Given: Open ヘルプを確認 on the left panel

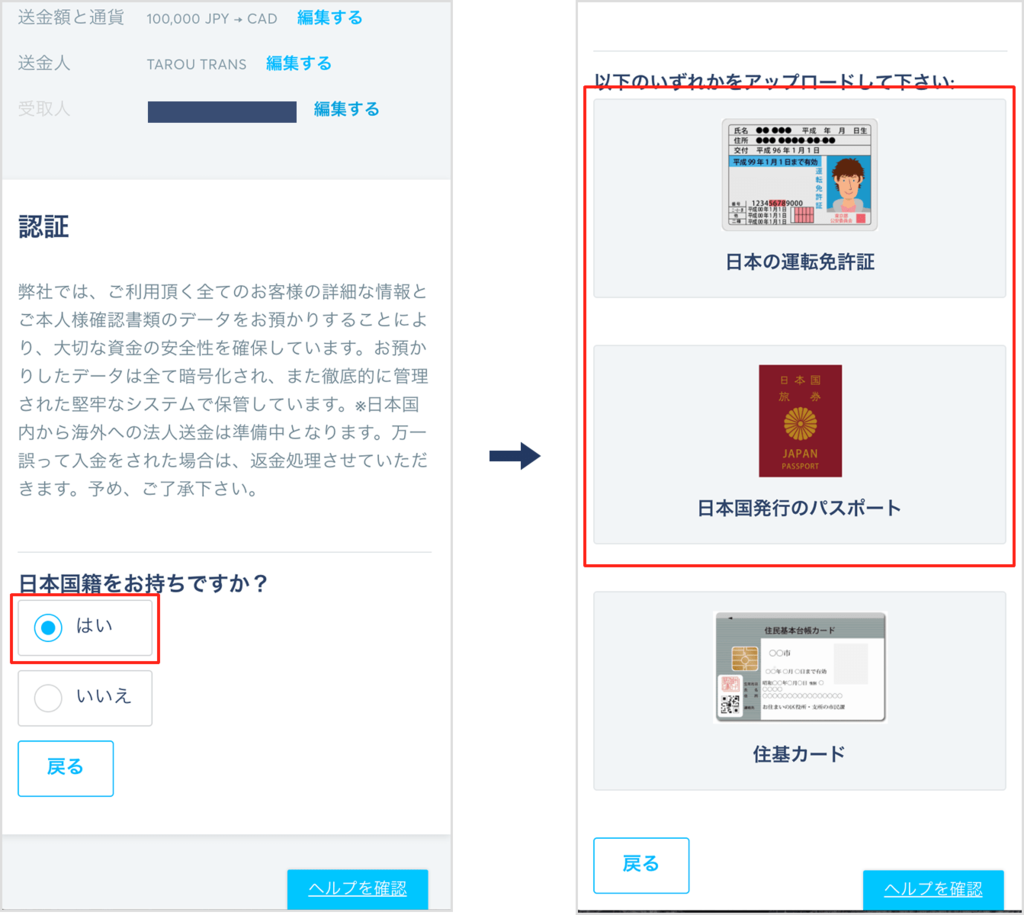Looking at the screenshot, I should click(x=357, y=889).
